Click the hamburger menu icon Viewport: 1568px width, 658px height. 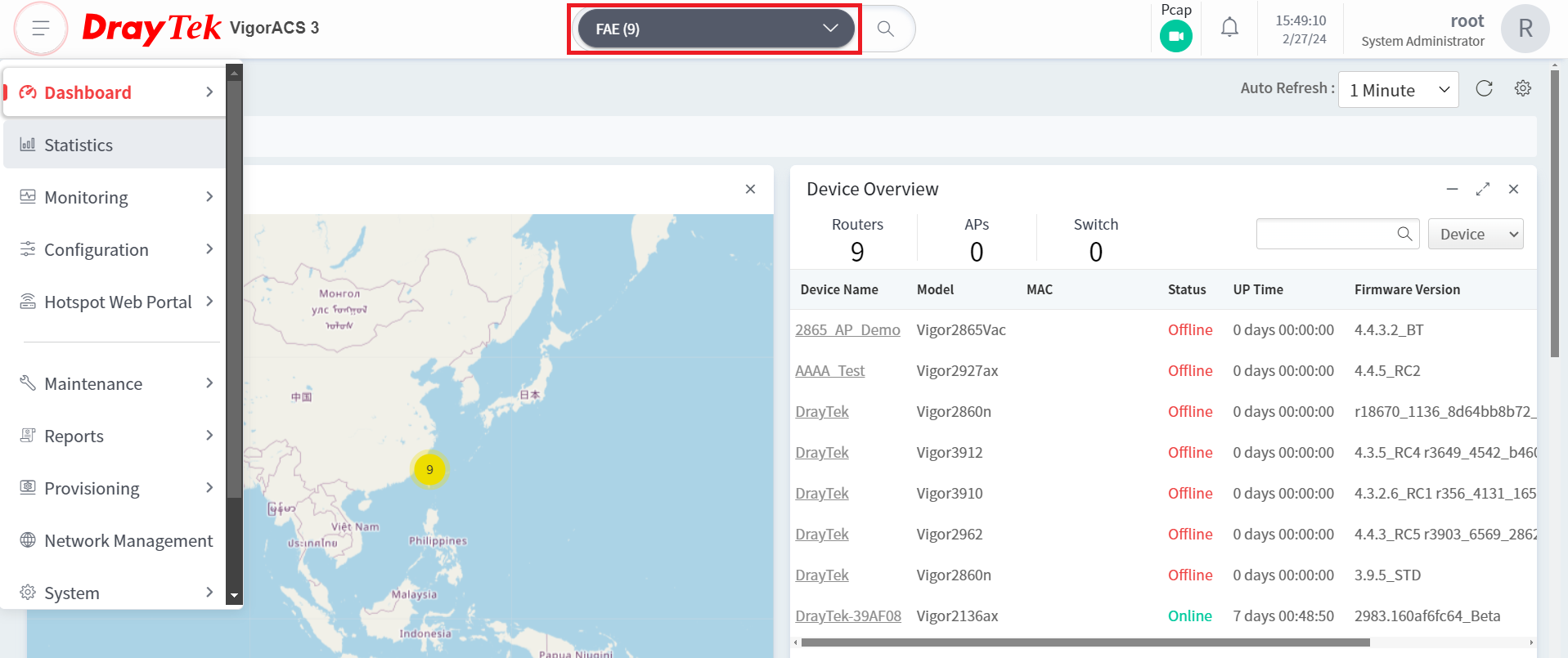tap(41, 29)
